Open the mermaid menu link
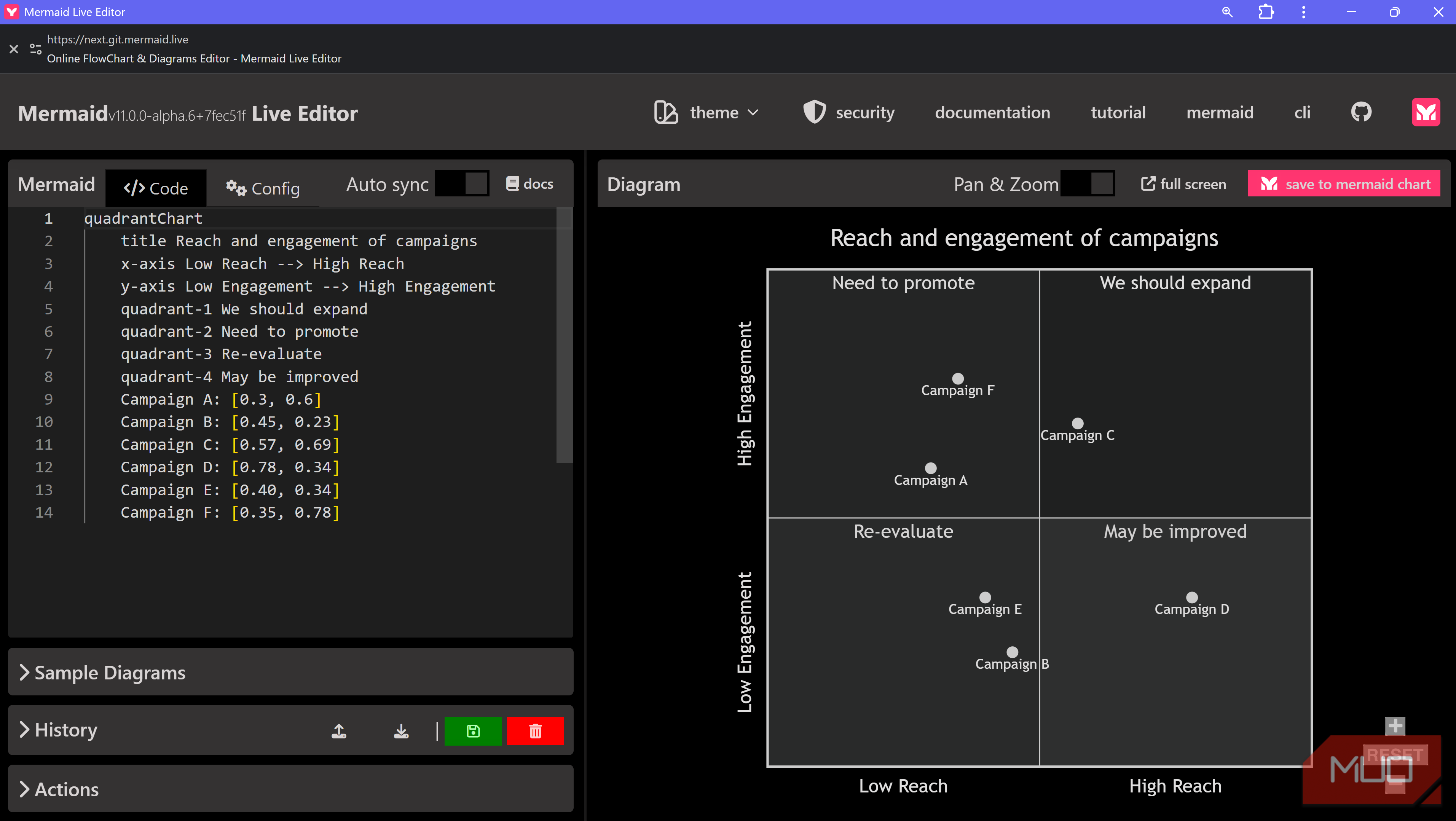1456x821 pixels. coord(1220,112)
